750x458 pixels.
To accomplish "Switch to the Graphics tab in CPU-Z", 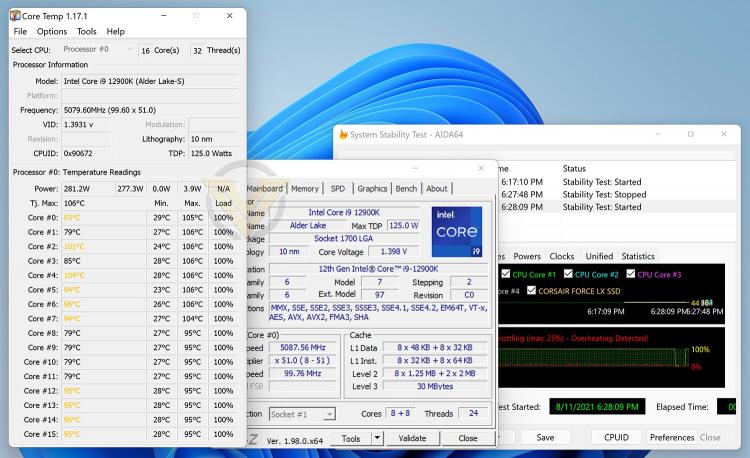I will (372, 188).
